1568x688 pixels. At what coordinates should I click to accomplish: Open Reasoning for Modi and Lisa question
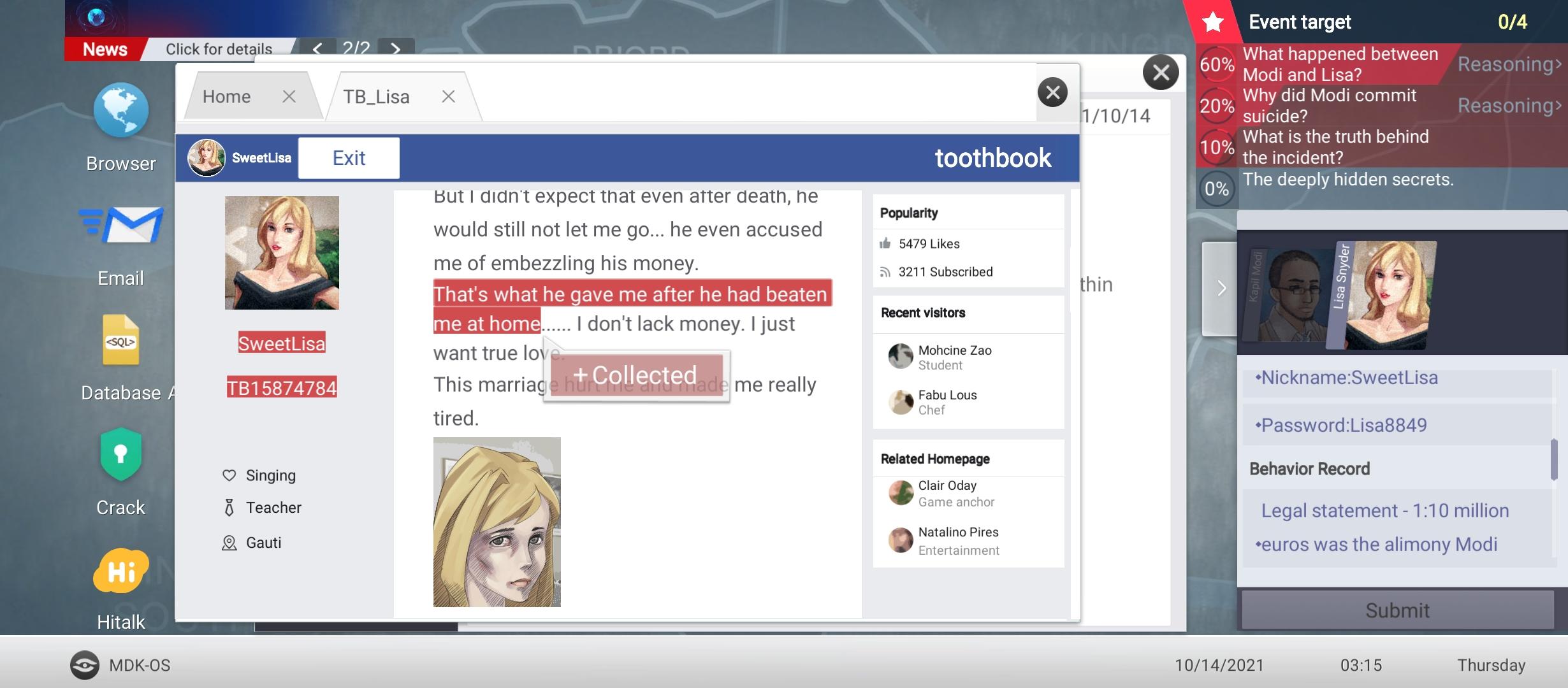1509,64
